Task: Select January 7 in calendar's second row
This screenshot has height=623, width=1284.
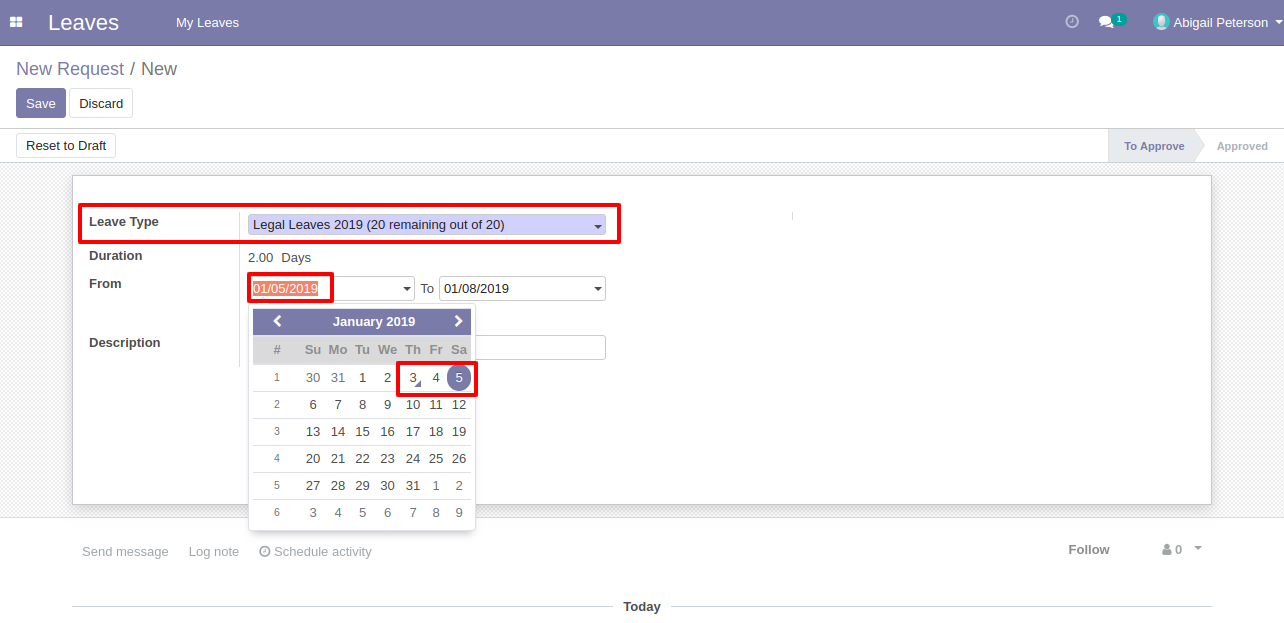Action: click(338, 405)
